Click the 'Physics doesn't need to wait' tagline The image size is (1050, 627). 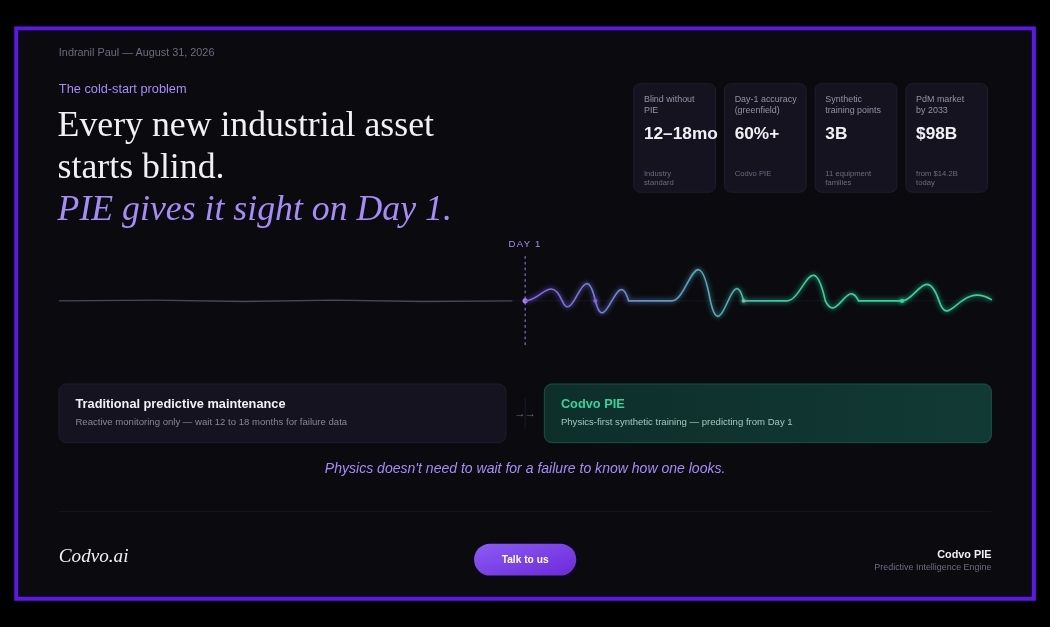click(525, 468)
